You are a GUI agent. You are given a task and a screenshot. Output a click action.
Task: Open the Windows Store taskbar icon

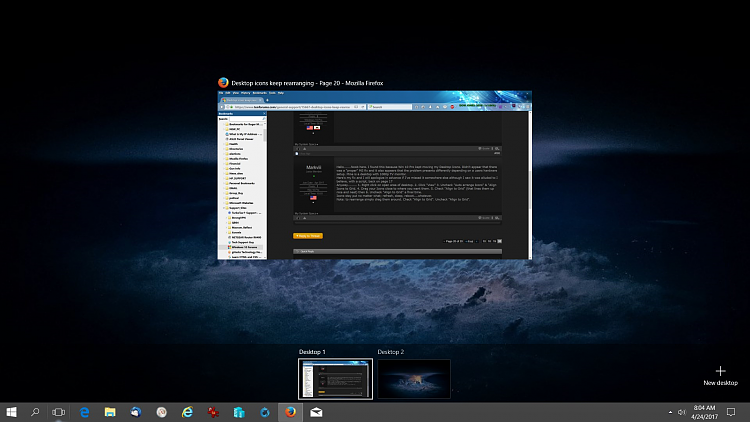coord(239,411)
